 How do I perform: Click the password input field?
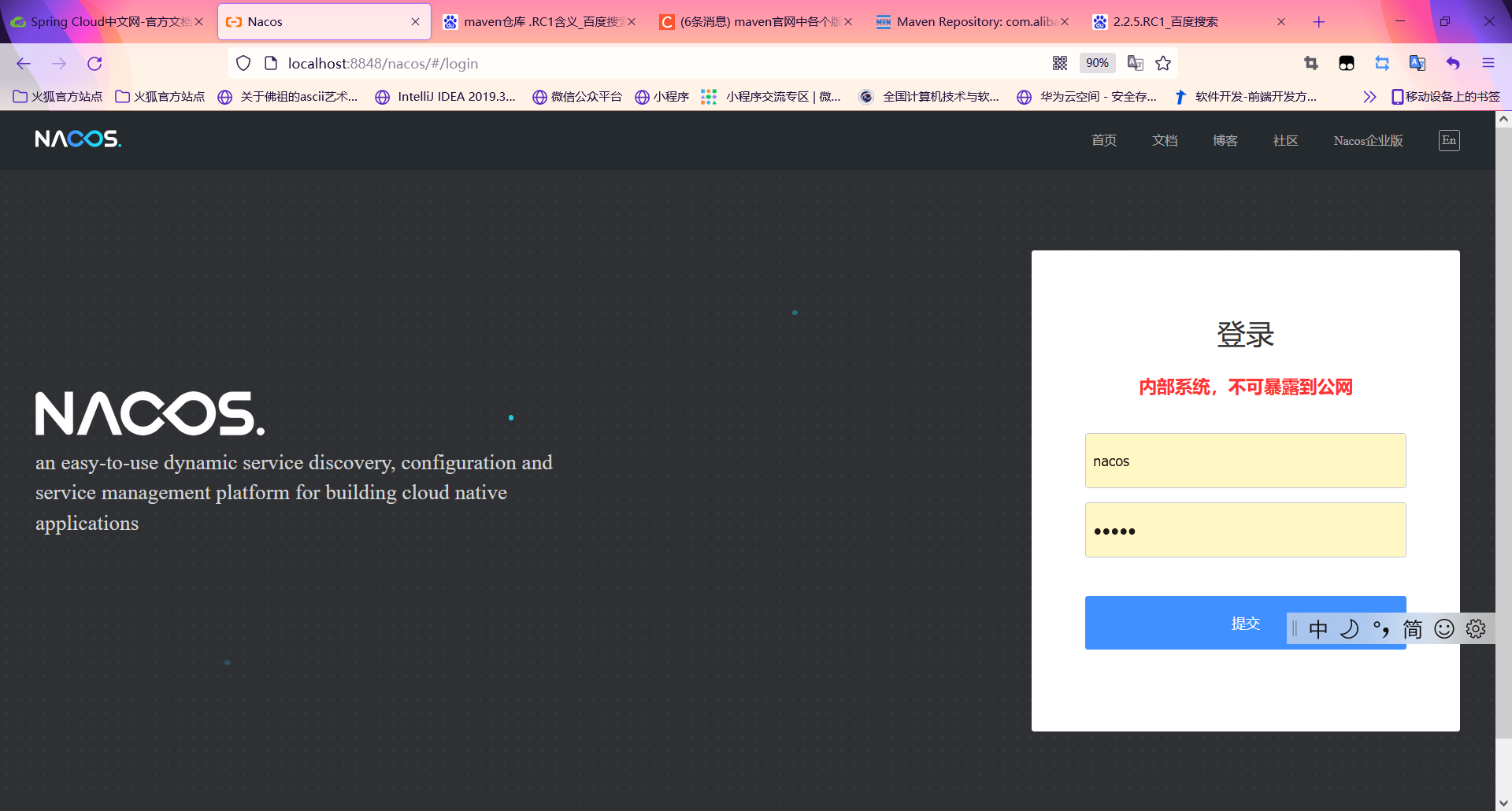click(1246, 530)
